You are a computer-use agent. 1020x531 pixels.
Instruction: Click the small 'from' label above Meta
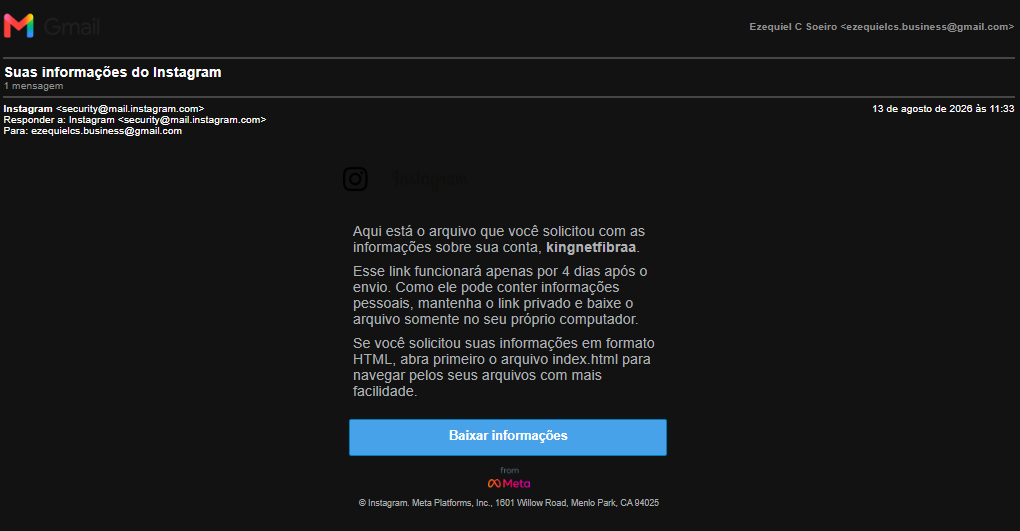click(x=509, y=470)
